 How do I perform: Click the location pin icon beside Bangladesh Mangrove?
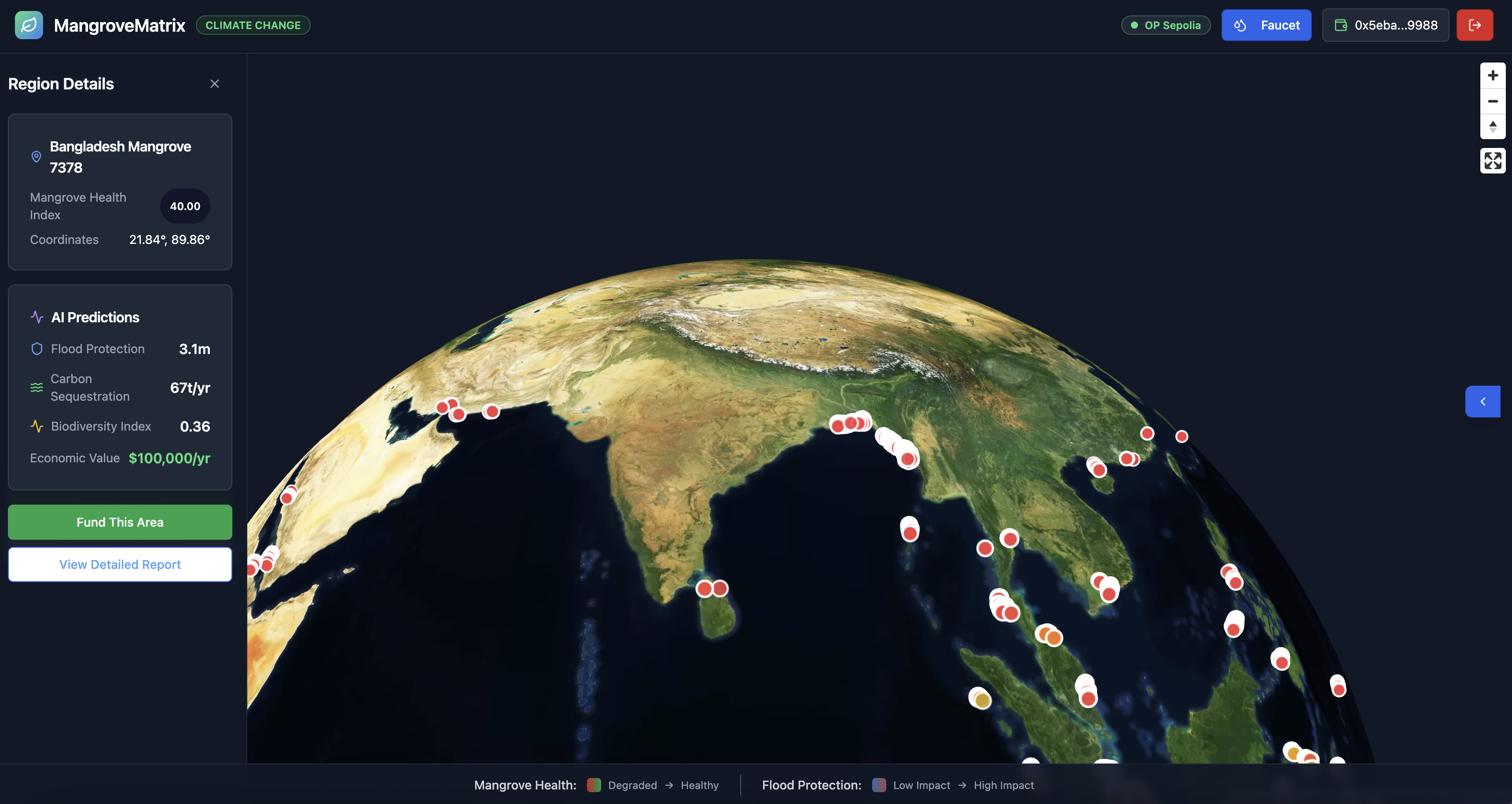pos(37,157)
